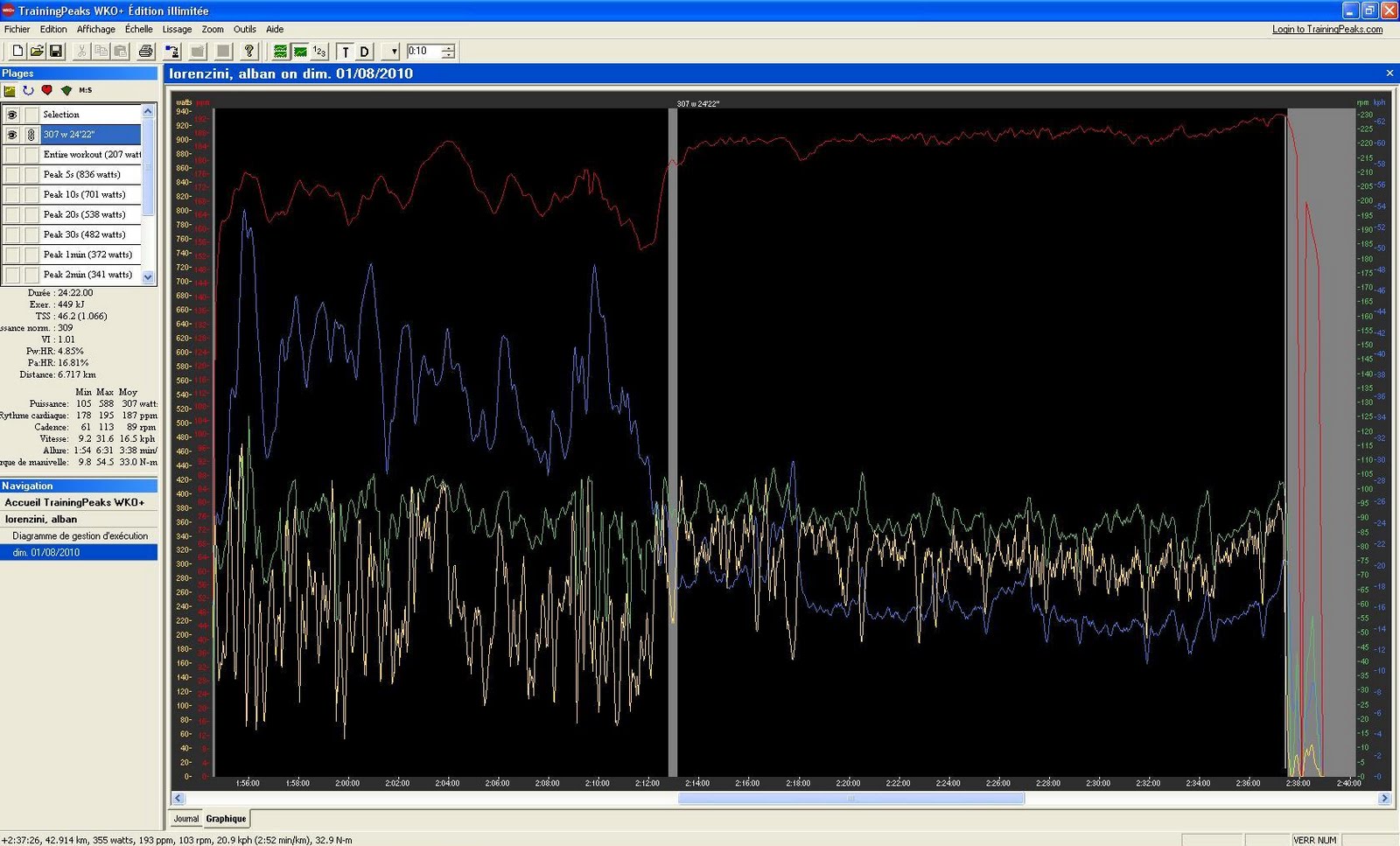Click the 123 numeric values icon
1400x846 pixels.
319,52
